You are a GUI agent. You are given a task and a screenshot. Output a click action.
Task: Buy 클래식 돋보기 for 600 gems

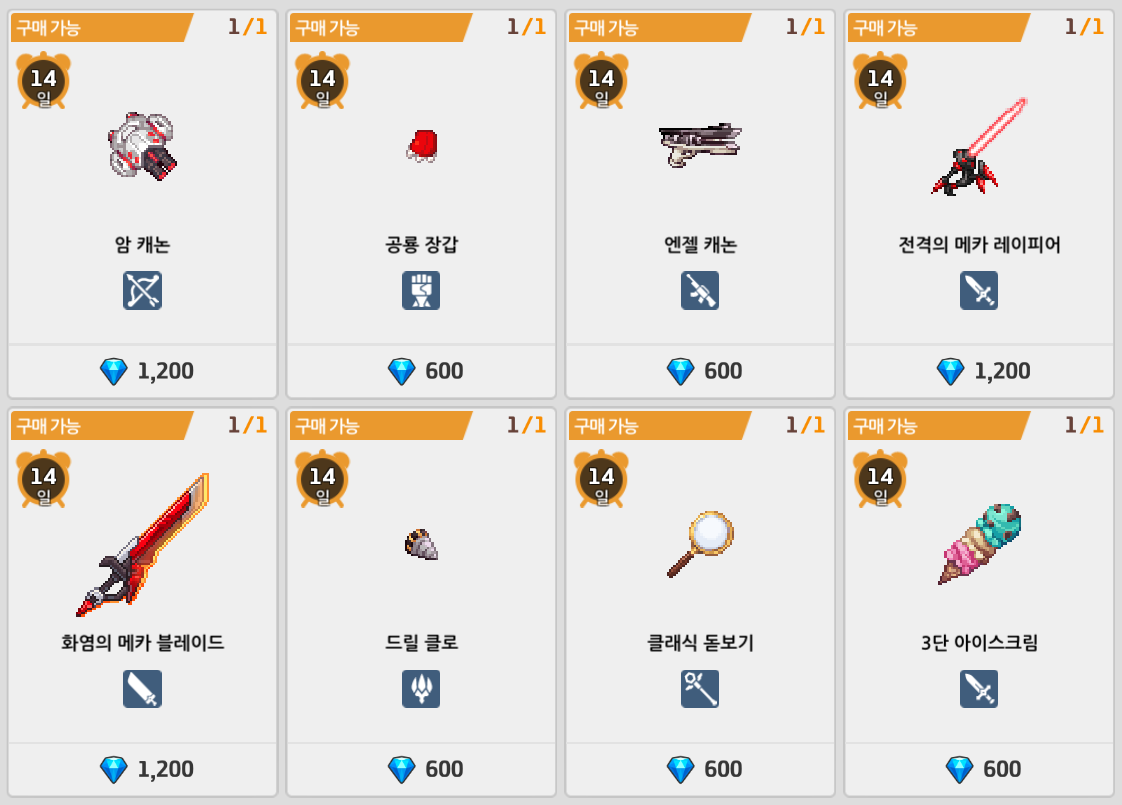[x=700, y=769]
